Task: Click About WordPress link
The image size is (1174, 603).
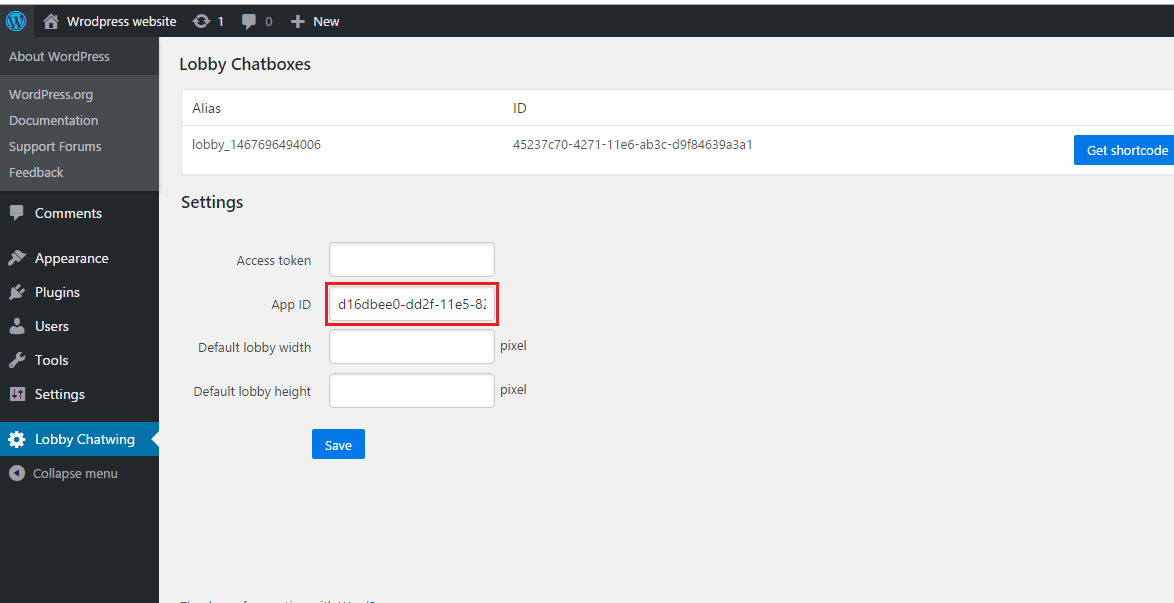Action: pos(59,56)
